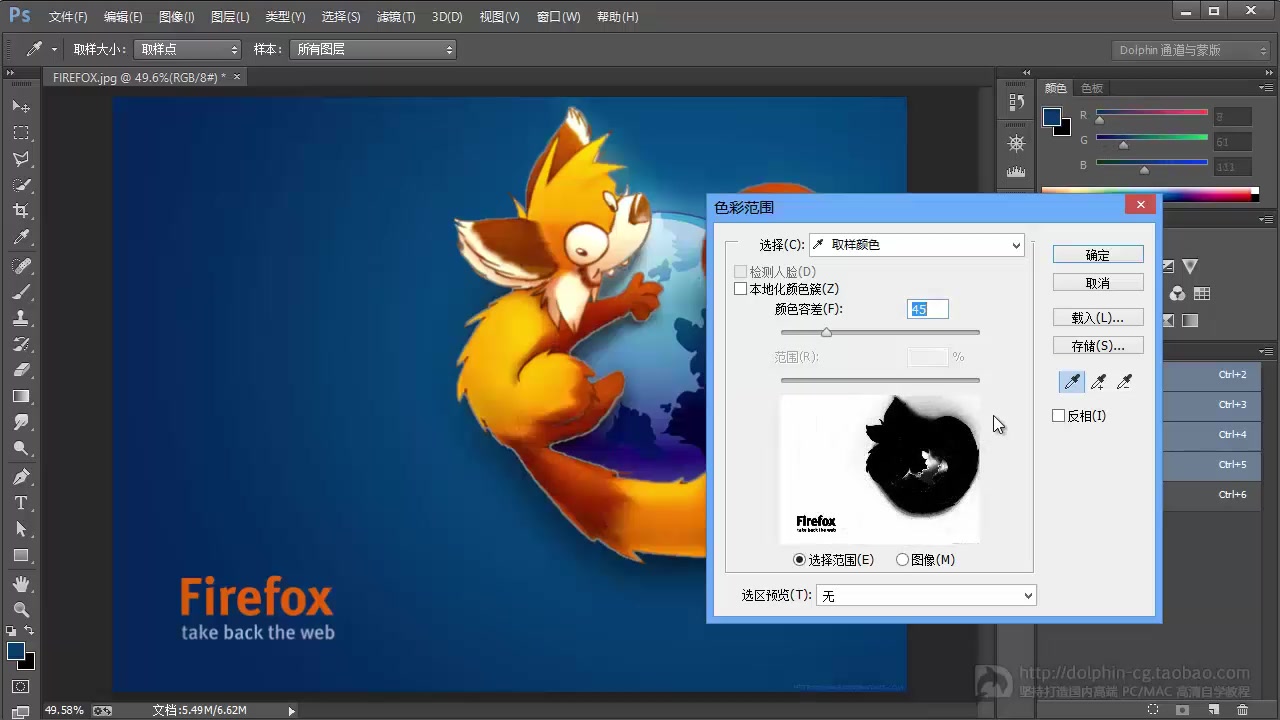Open the Histogram panel icon
1280x720 pixels.
tap(1017, 172)
